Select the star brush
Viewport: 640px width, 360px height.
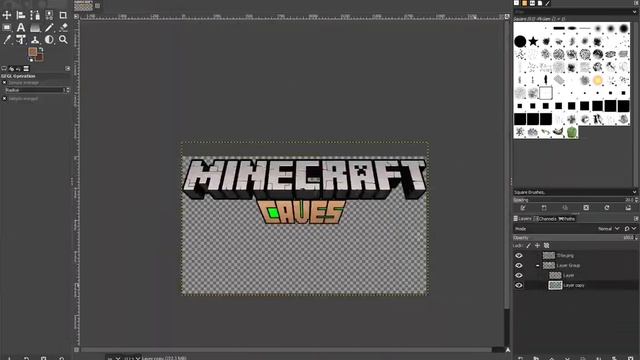coord(533,41)
